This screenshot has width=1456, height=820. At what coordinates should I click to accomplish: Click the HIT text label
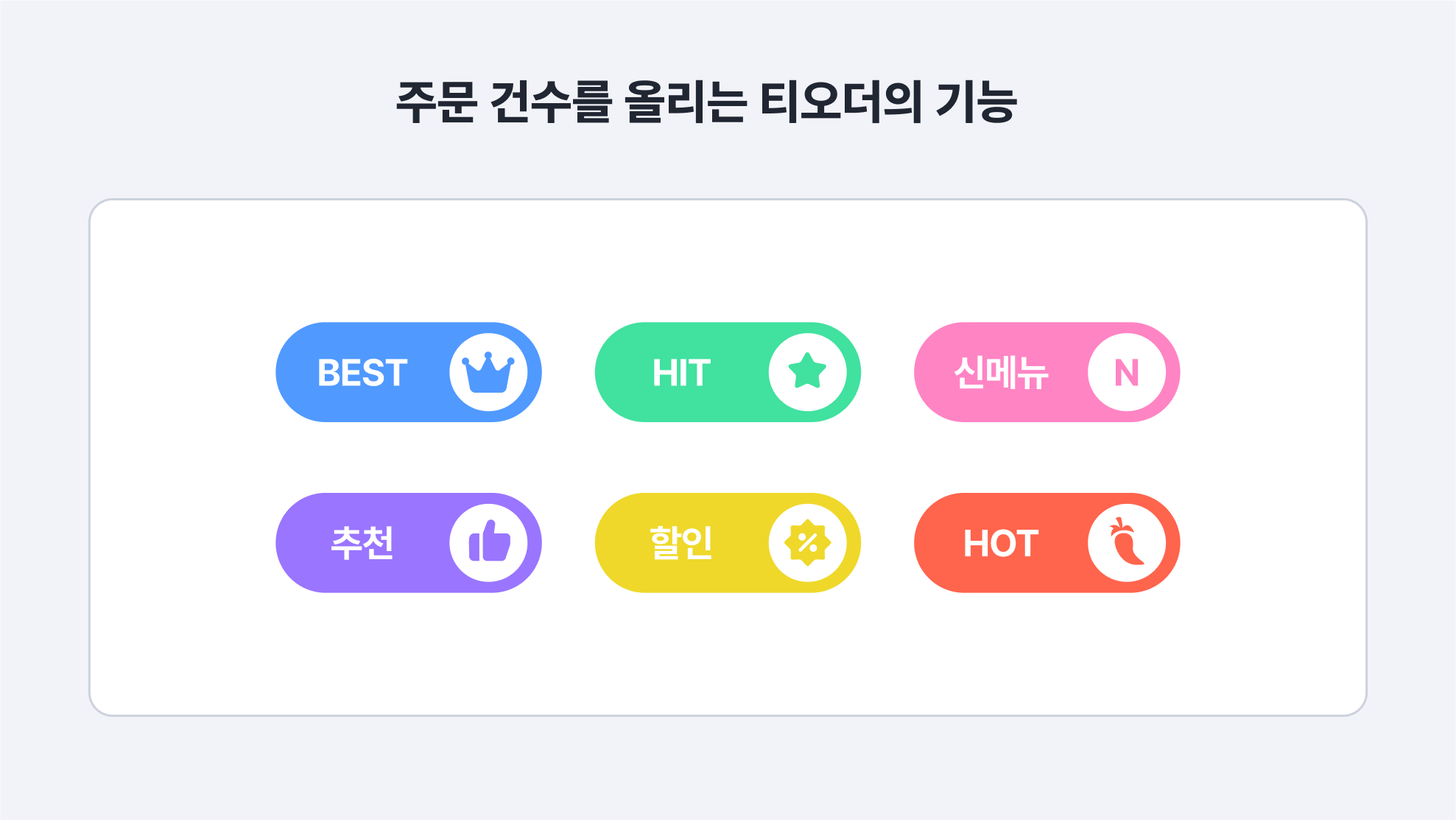tap(681, 373)
